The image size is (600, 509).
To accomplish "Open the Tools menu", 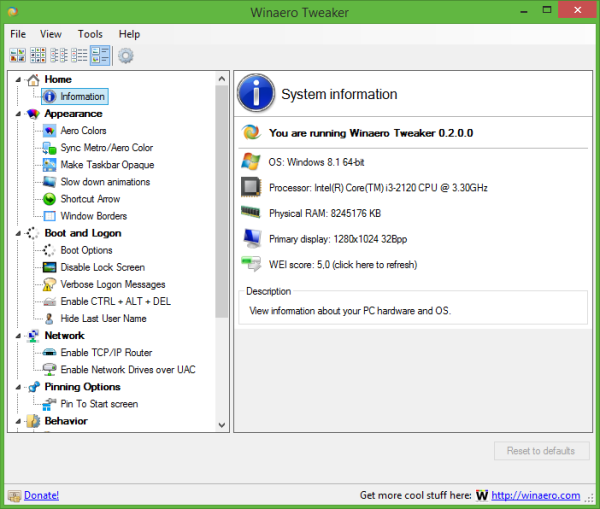I will [x=90, y=34].
